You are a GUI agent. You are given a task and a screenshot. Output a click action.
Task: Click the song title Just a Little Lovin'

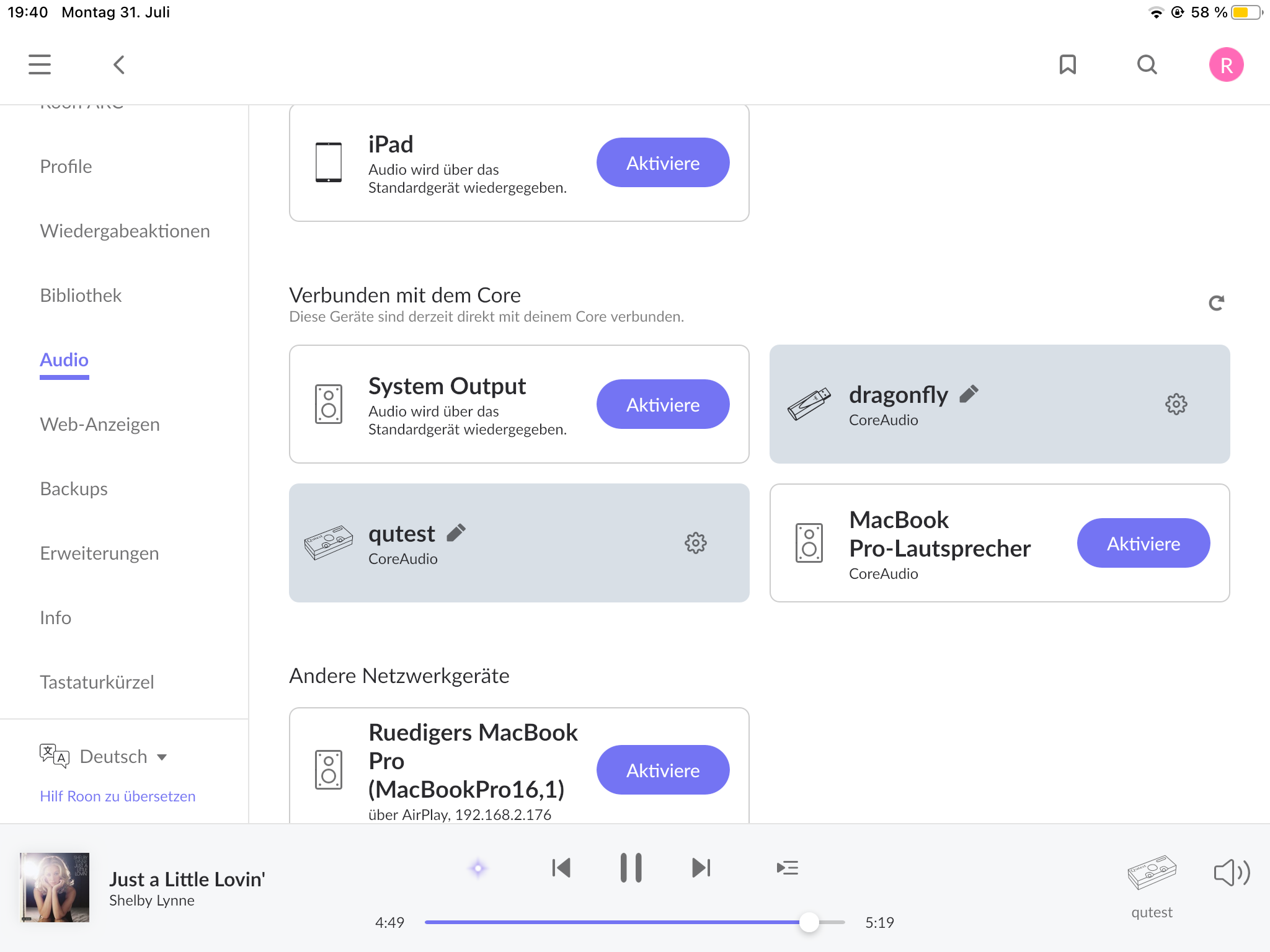(x=187, y=879)
